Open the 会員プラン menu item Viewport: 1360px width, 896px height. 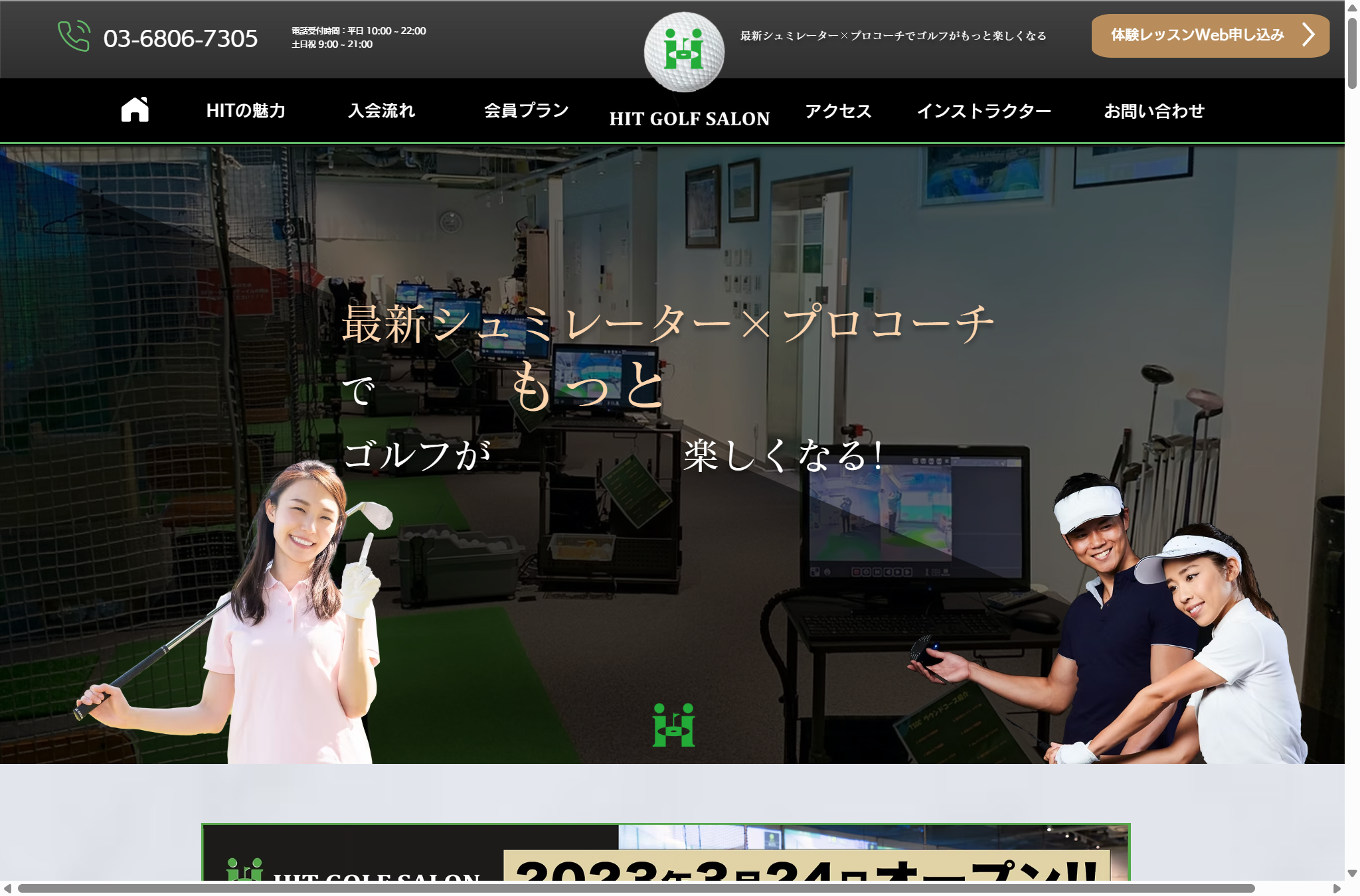(x=527, y=110)
